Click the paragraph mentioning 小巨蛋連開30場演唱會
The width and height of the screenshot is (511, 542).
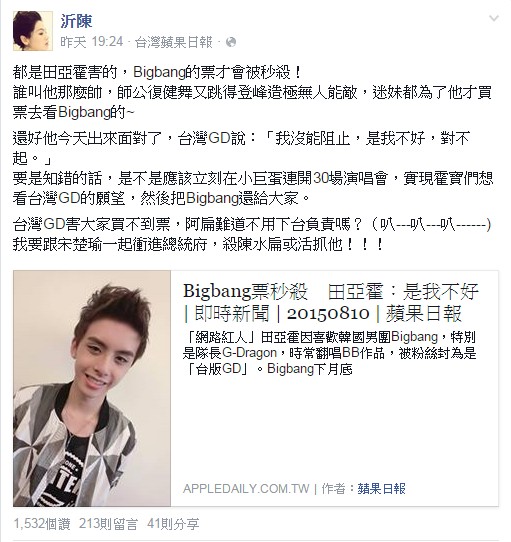[253, 188]
